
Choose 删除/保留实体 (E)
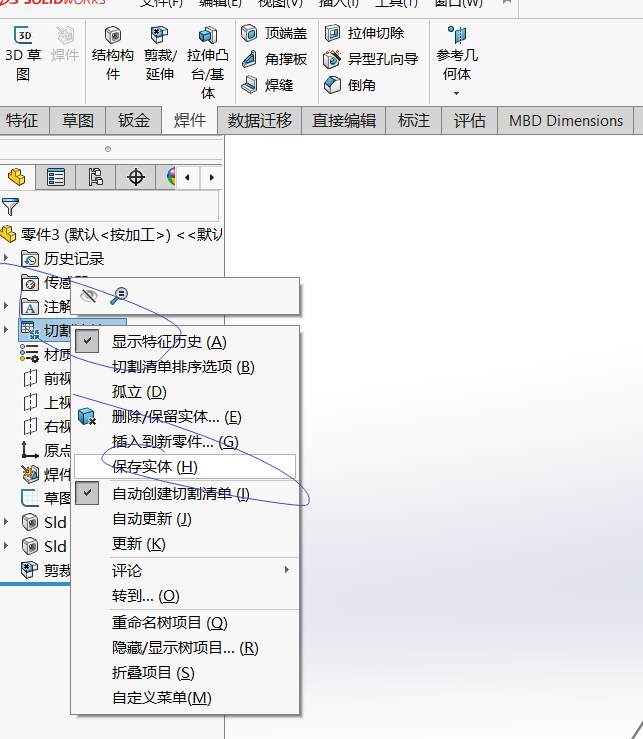click(x=186, y=417)
